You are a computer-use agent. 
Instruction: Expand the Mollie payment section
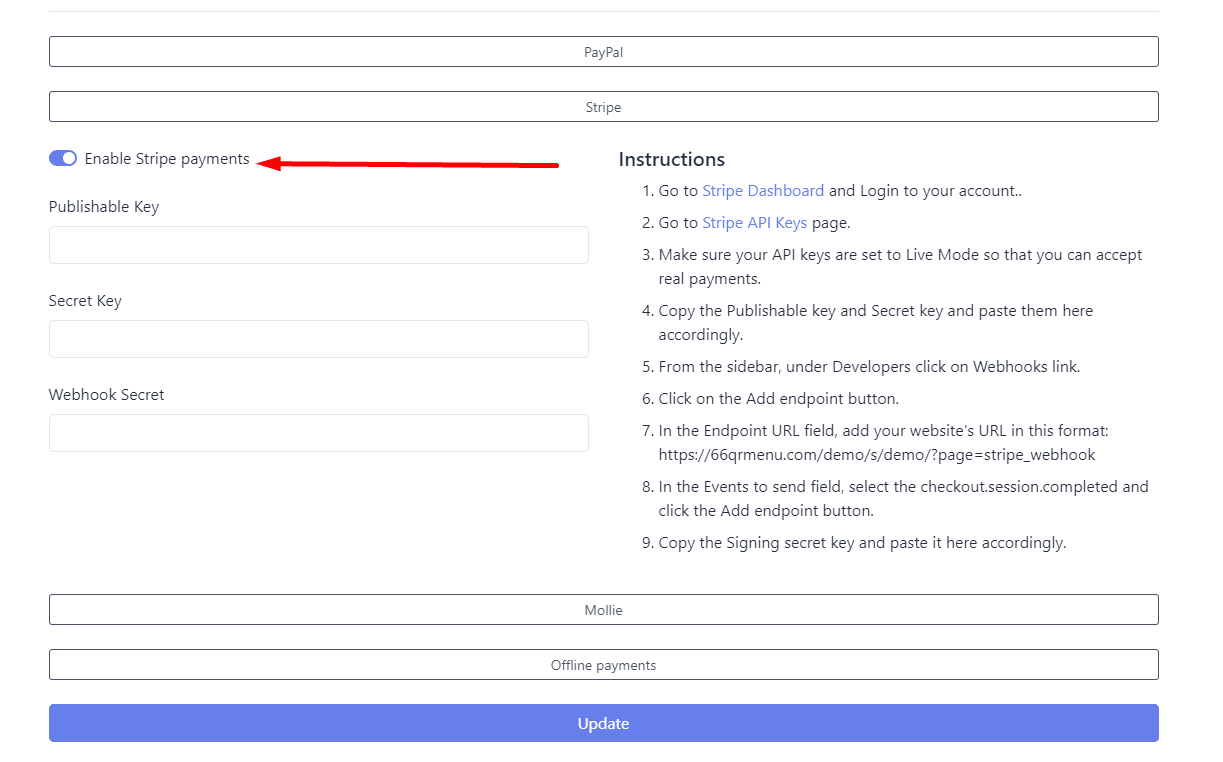tap(603, 610)
